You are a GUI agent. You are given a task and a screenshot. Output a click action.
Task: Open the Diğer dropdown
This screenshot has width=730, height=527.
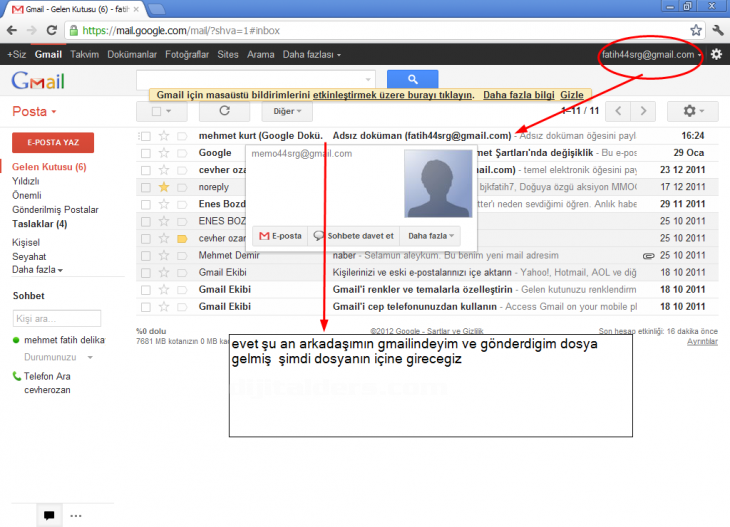click(x=287, y=111)
